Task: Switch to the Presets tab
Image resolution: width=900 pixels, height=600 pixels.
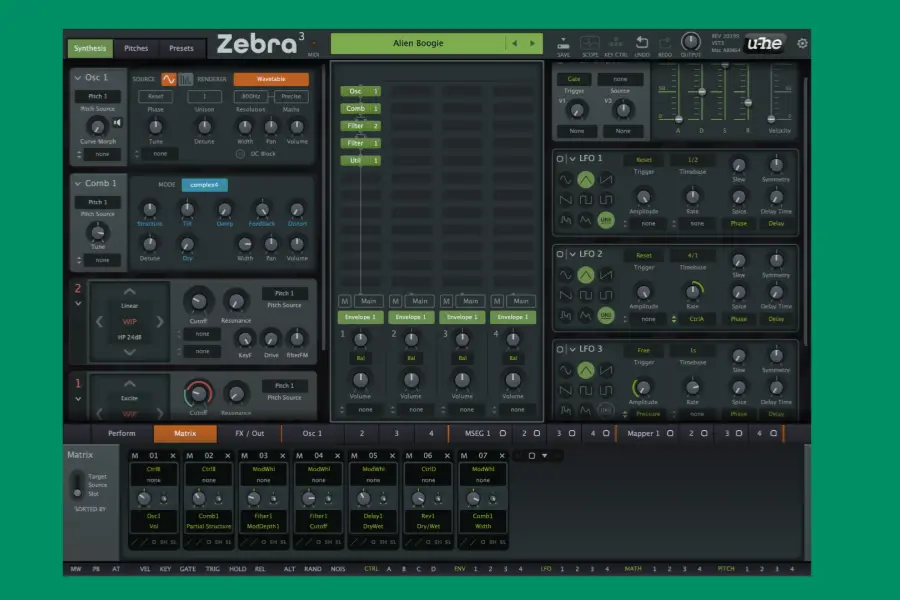Action: pyautogui.click(x=181, y=48)
